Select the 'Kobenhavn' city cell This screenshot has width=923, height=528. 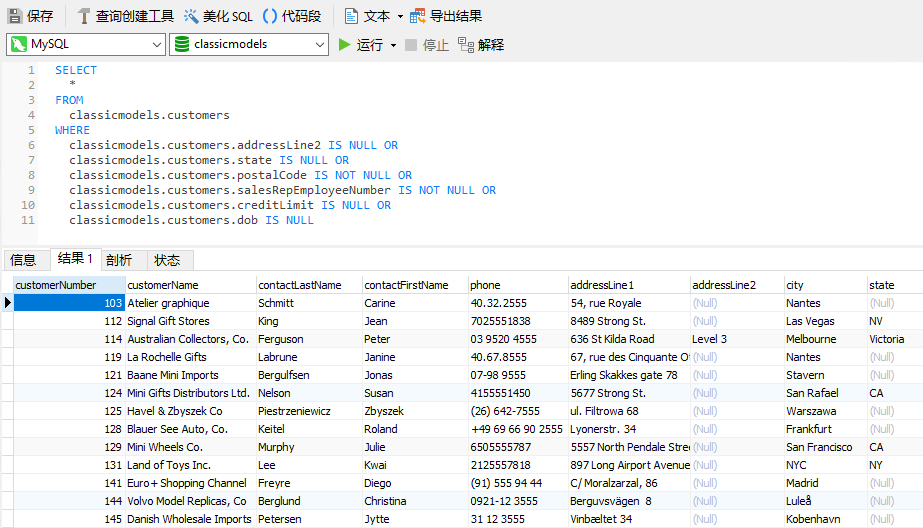[826, 519]
